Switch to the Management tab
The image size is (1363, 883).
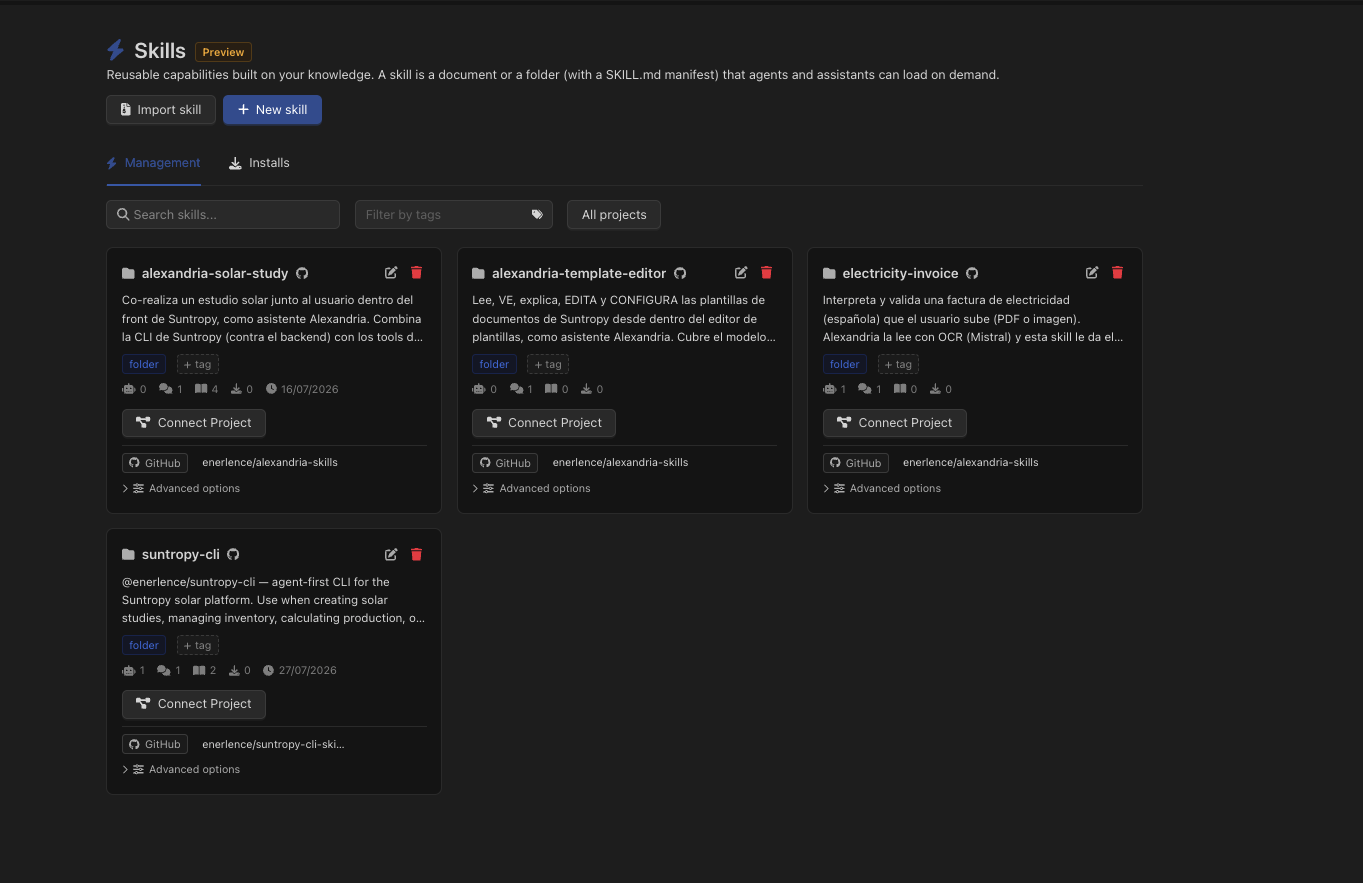point(154,163)
